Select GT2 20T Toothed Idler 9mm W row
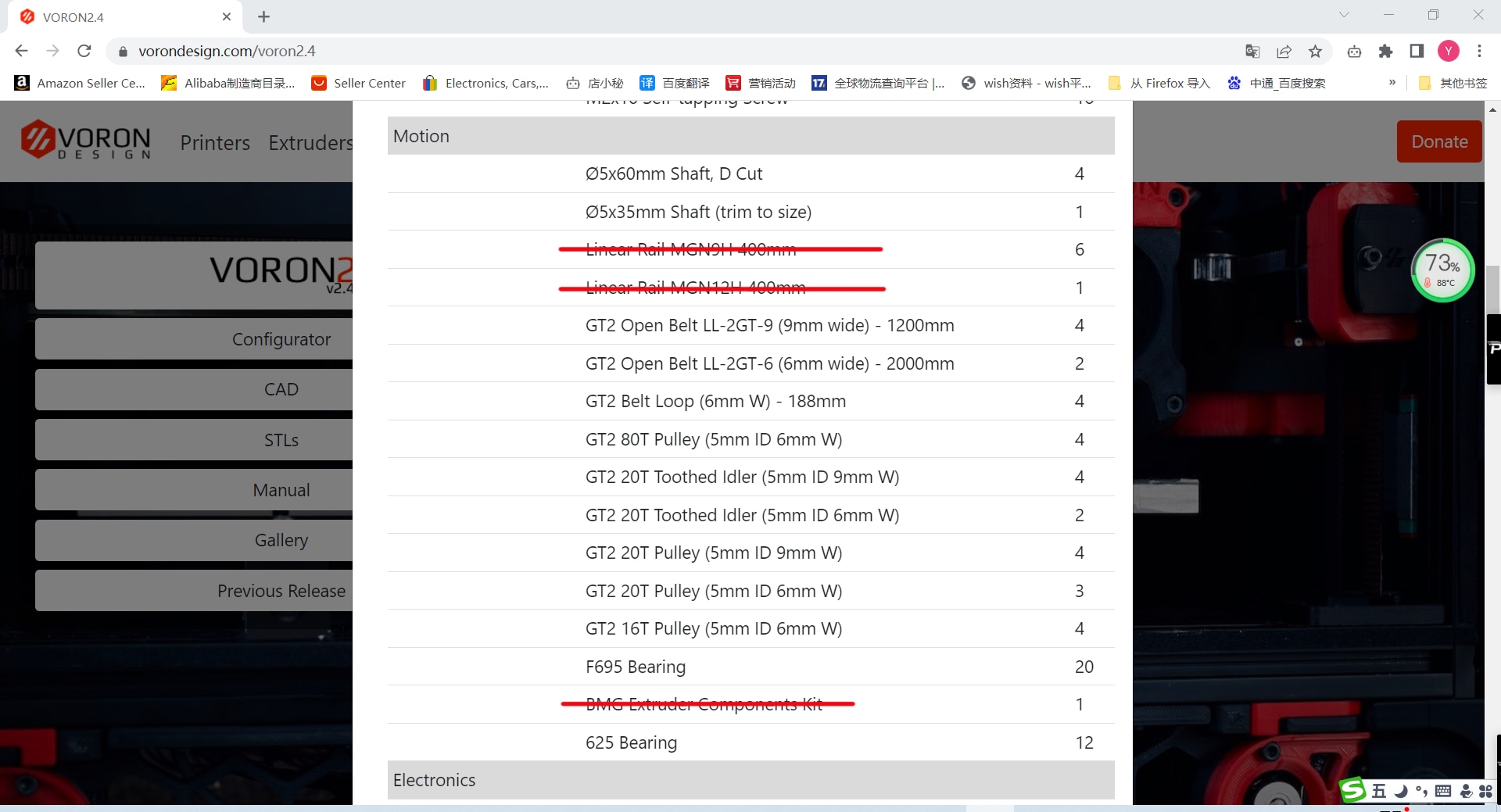 [750, 477]
